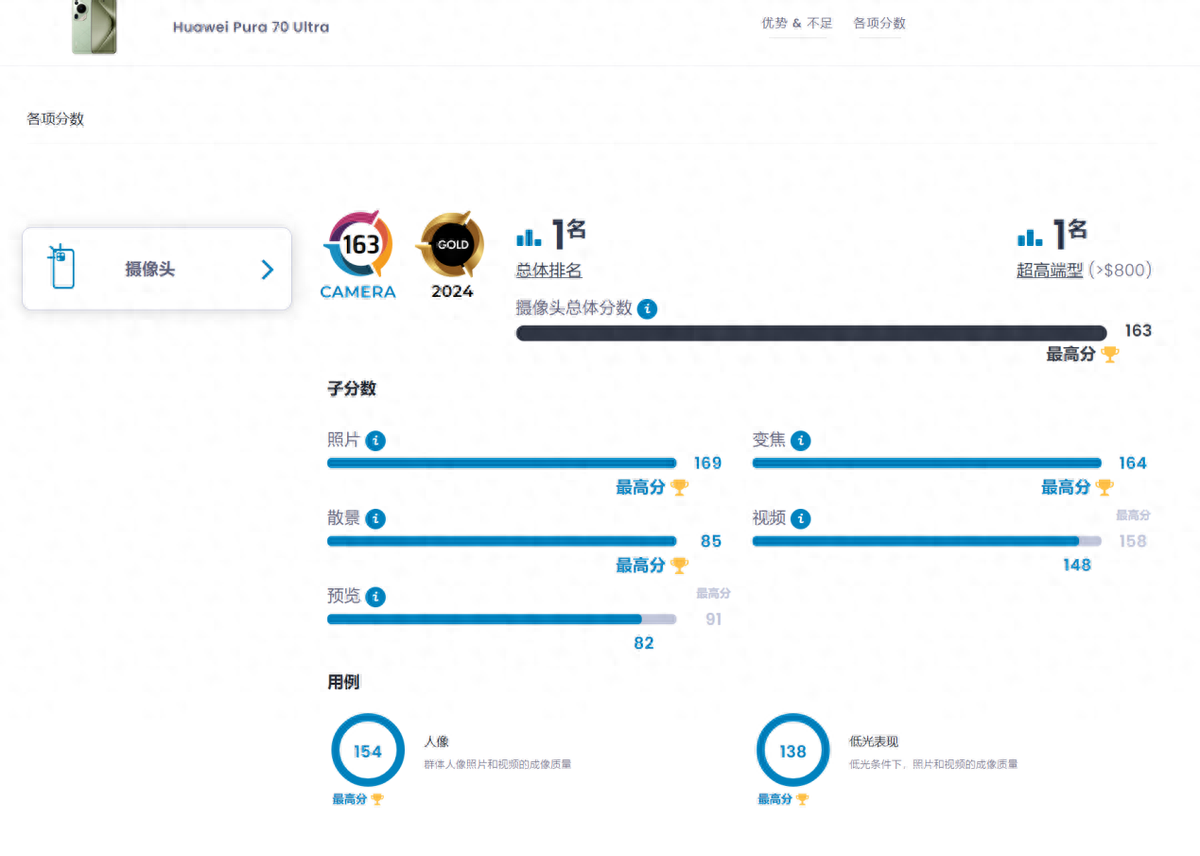
Task: Click bar chart icon beside 超高端型 rank
Action: click(x=1029, y=237)
